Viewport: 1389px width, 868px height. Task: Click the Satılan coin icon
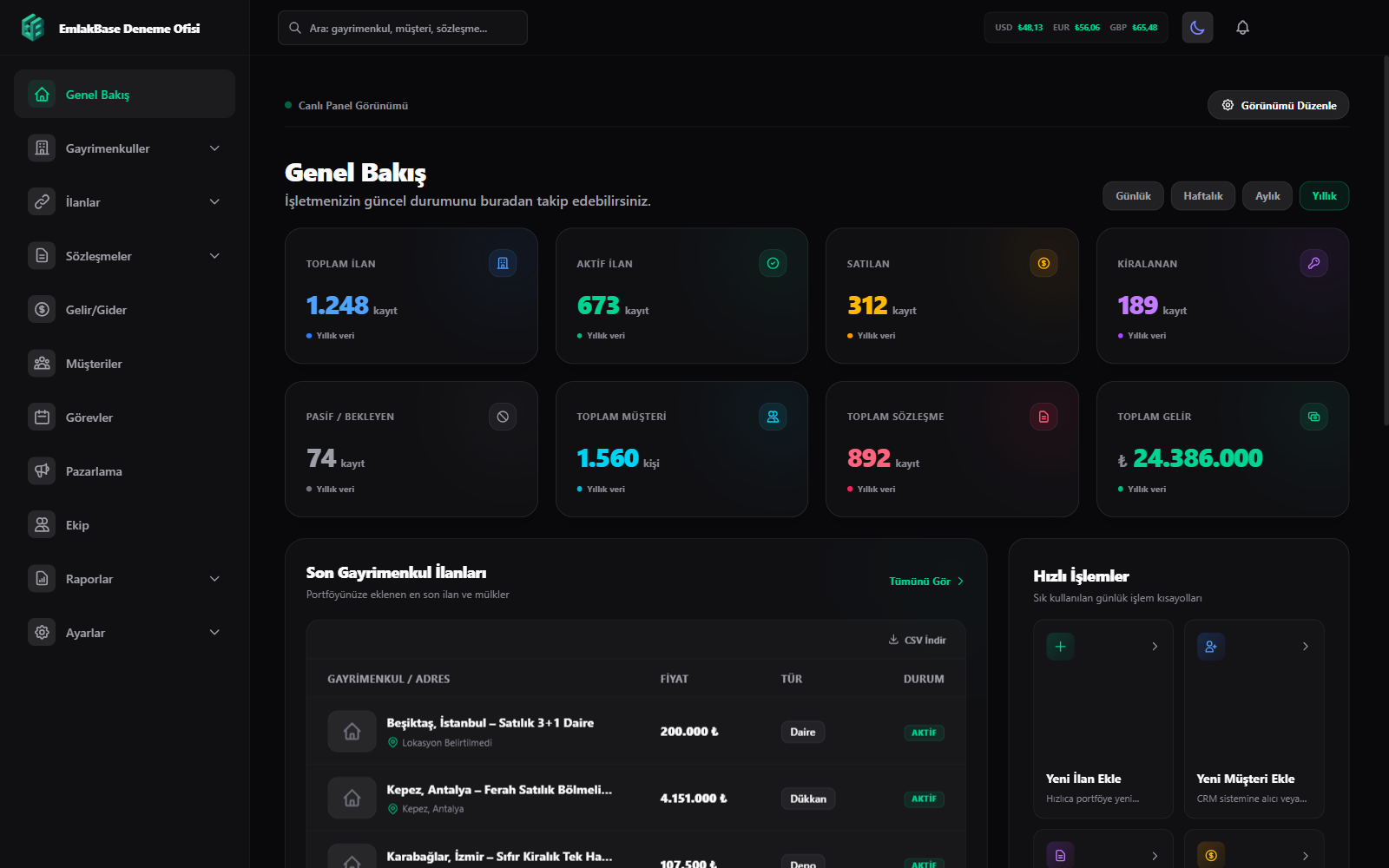click(1043, 263)
